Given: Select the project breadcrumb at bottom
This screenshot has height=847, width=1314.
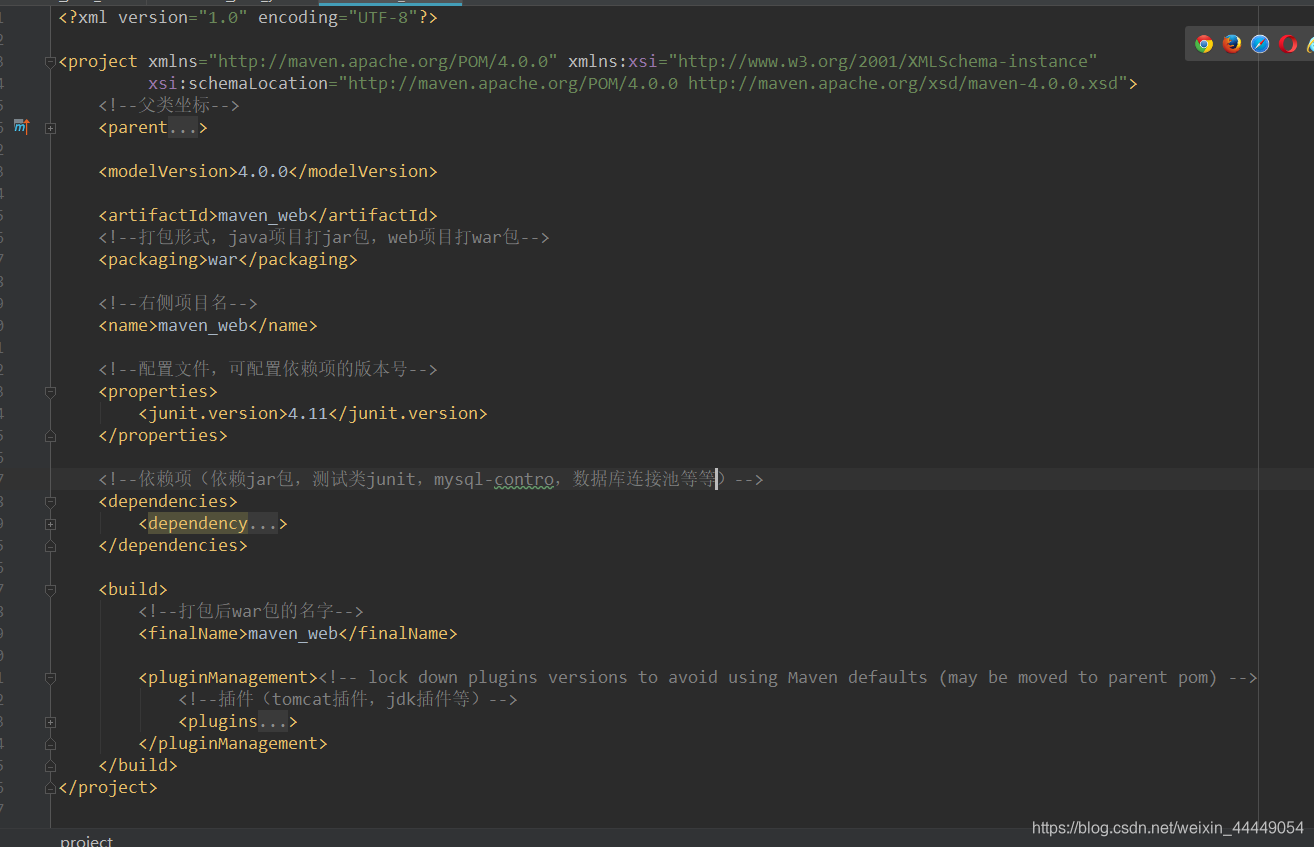Looking at the screenshot, I should (86, 841).
